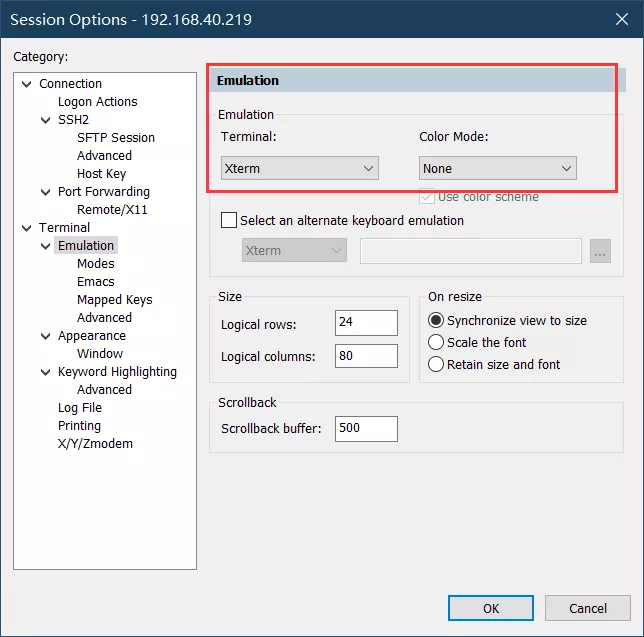Select X/Y/Zmodem in the tree

click(x=95, y=444)
